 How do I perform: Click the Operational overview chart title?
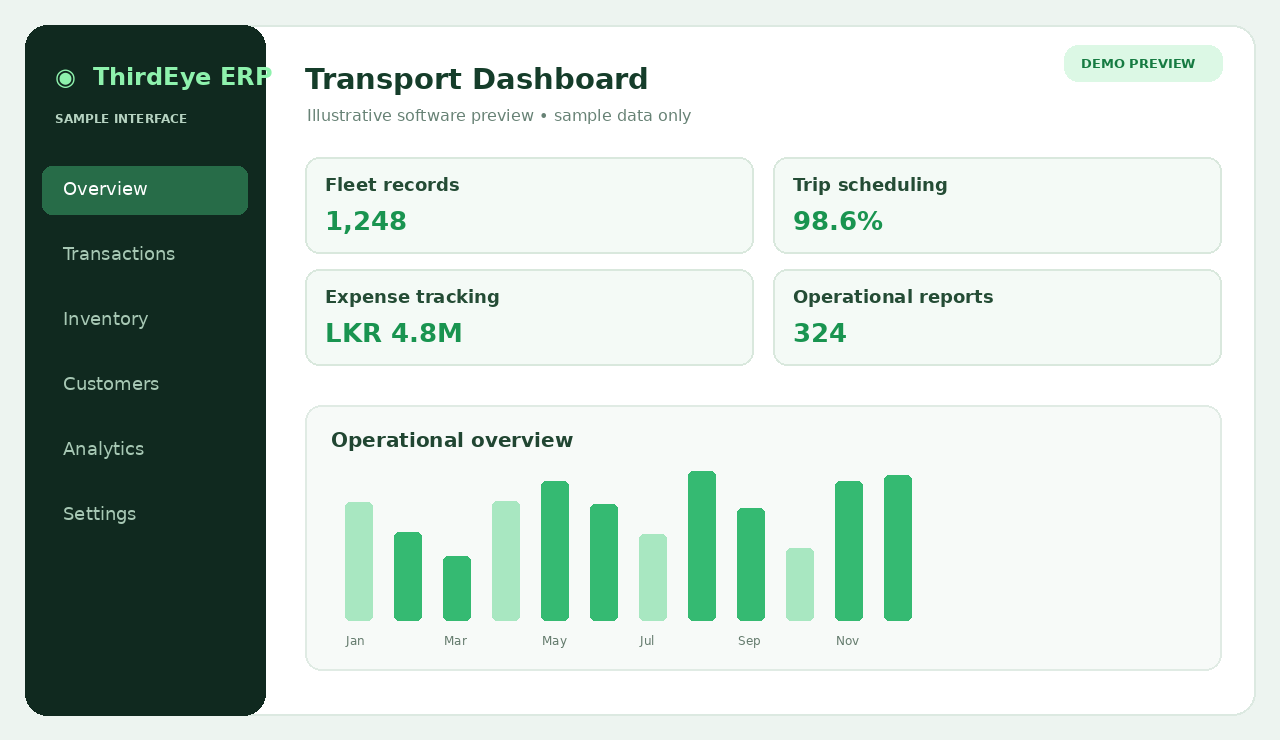pos(452,441)
